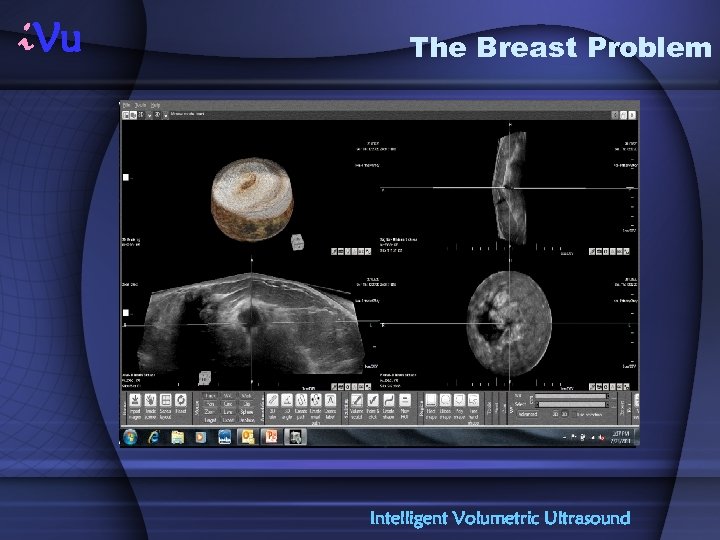Click the taskbar clock
This screenshot has height=540, width=720.
click(x=621, y=437)
